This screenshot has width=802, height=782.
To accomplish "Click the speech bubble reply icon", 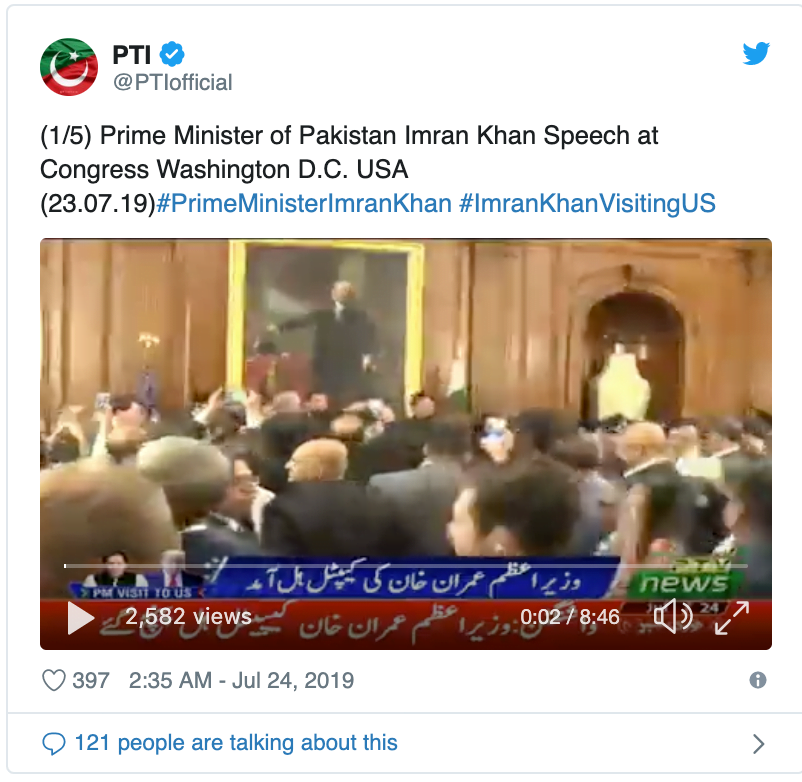I will tap(54, 744).
